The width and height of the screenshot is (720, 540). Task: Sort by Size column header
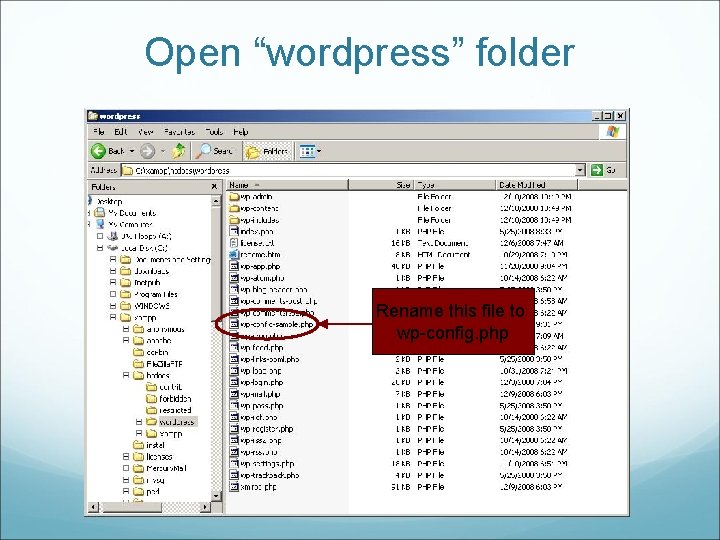click(381, 185)
